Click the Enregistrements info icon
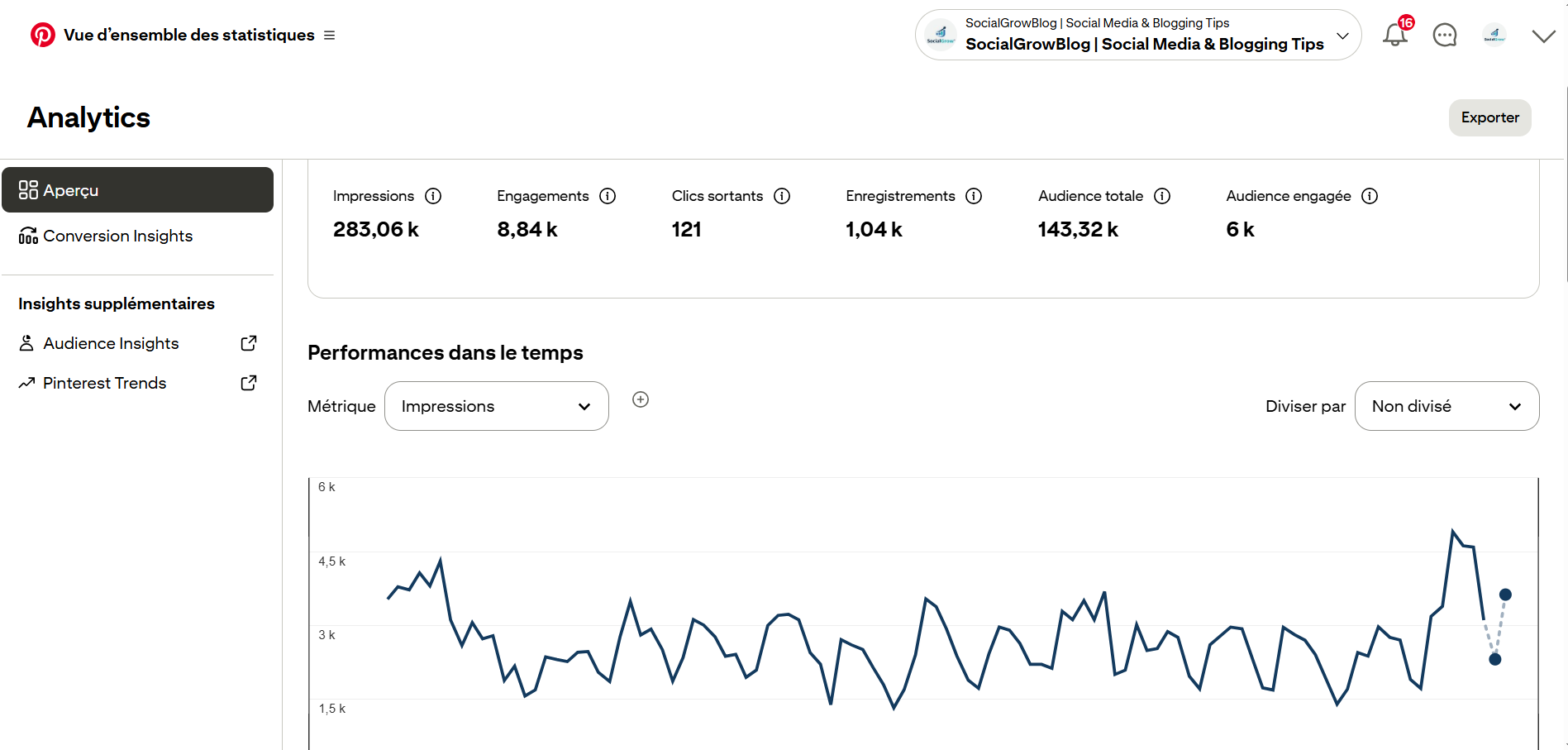 pyautogui.click(x=974, y=196)
